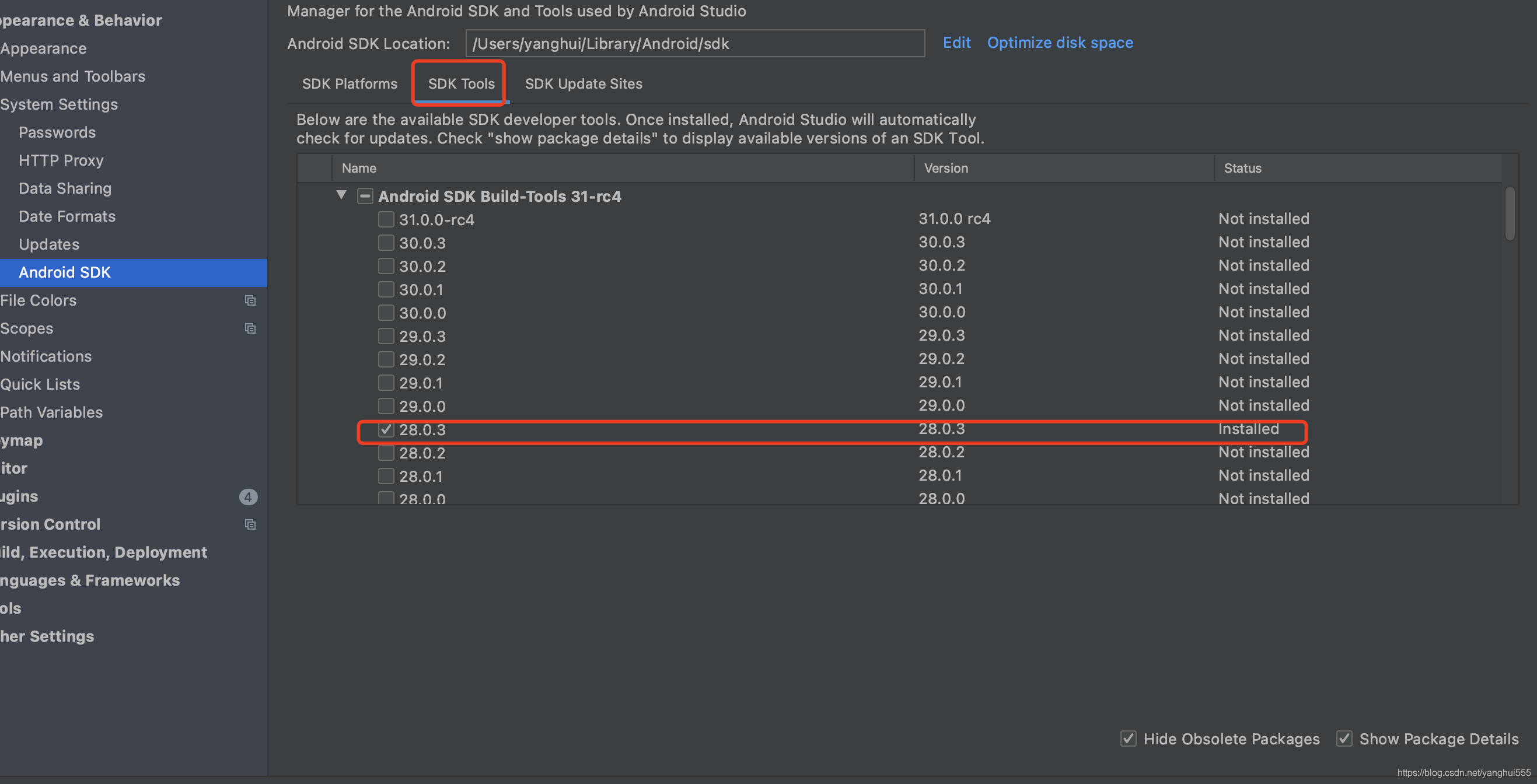Image resolution: width=1537 pixels, height=784 pixels.
Task: Toggle Build-Tools 31-rc4 group partial checkbox
Action: point(365,197)
